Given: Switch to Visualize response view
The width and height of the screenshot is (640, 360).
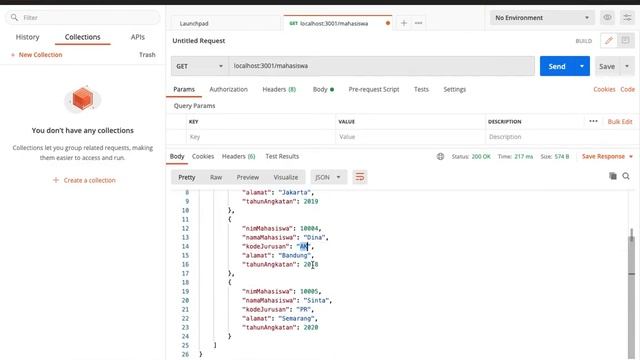Looking at the screenshot, I should point(286,177).
